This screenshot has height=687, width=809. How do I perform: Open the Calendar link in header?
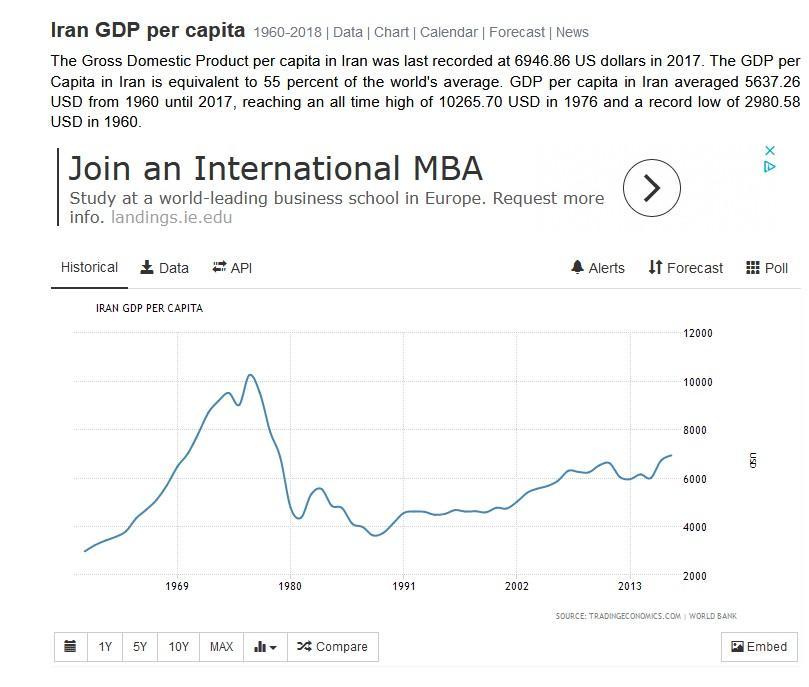(x=448, y=32)
